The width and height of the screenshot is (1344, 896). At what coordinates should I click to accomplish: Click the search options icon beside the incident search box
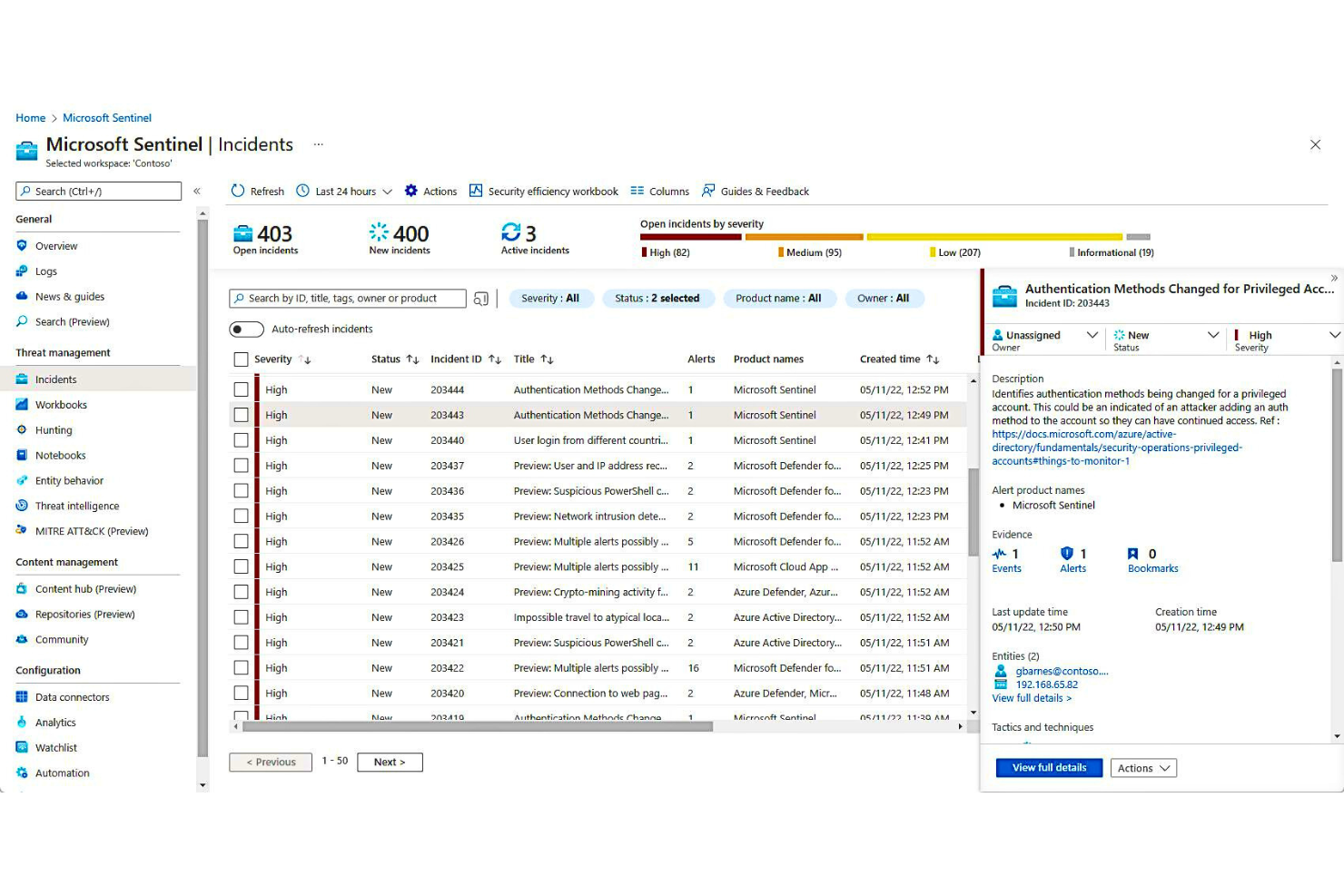[x=481, y=299]
